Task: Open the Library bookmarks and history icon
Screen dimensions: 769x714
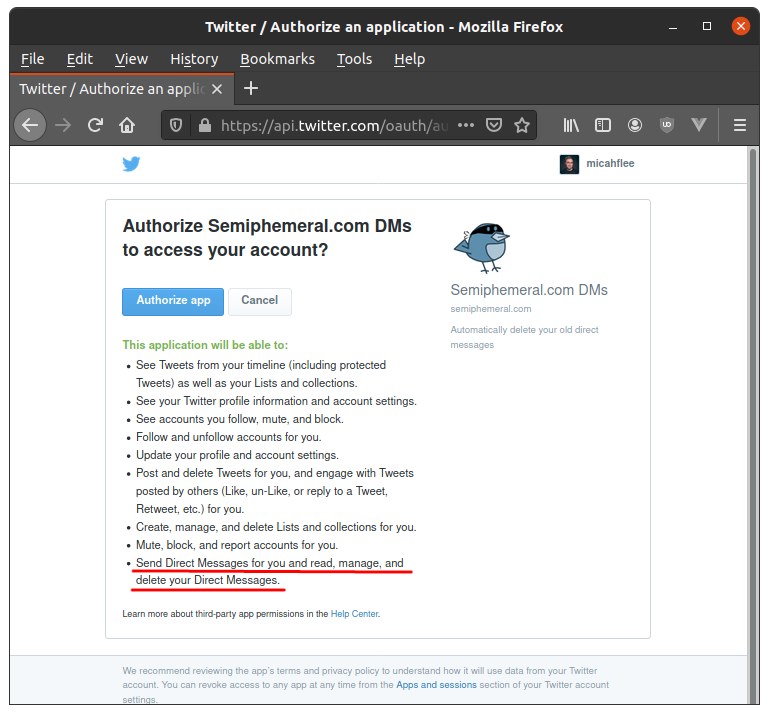Action: click(571, 125)
